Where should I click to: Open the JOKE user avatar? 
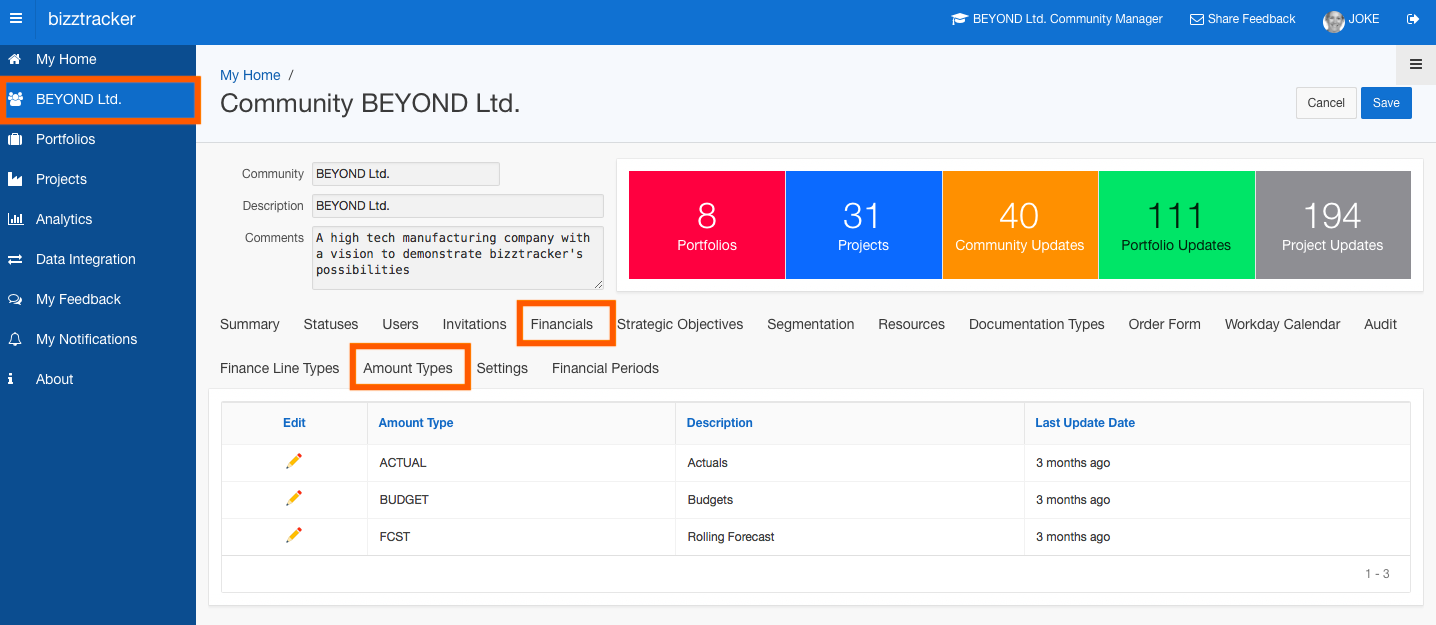[x=1334, y=21]
